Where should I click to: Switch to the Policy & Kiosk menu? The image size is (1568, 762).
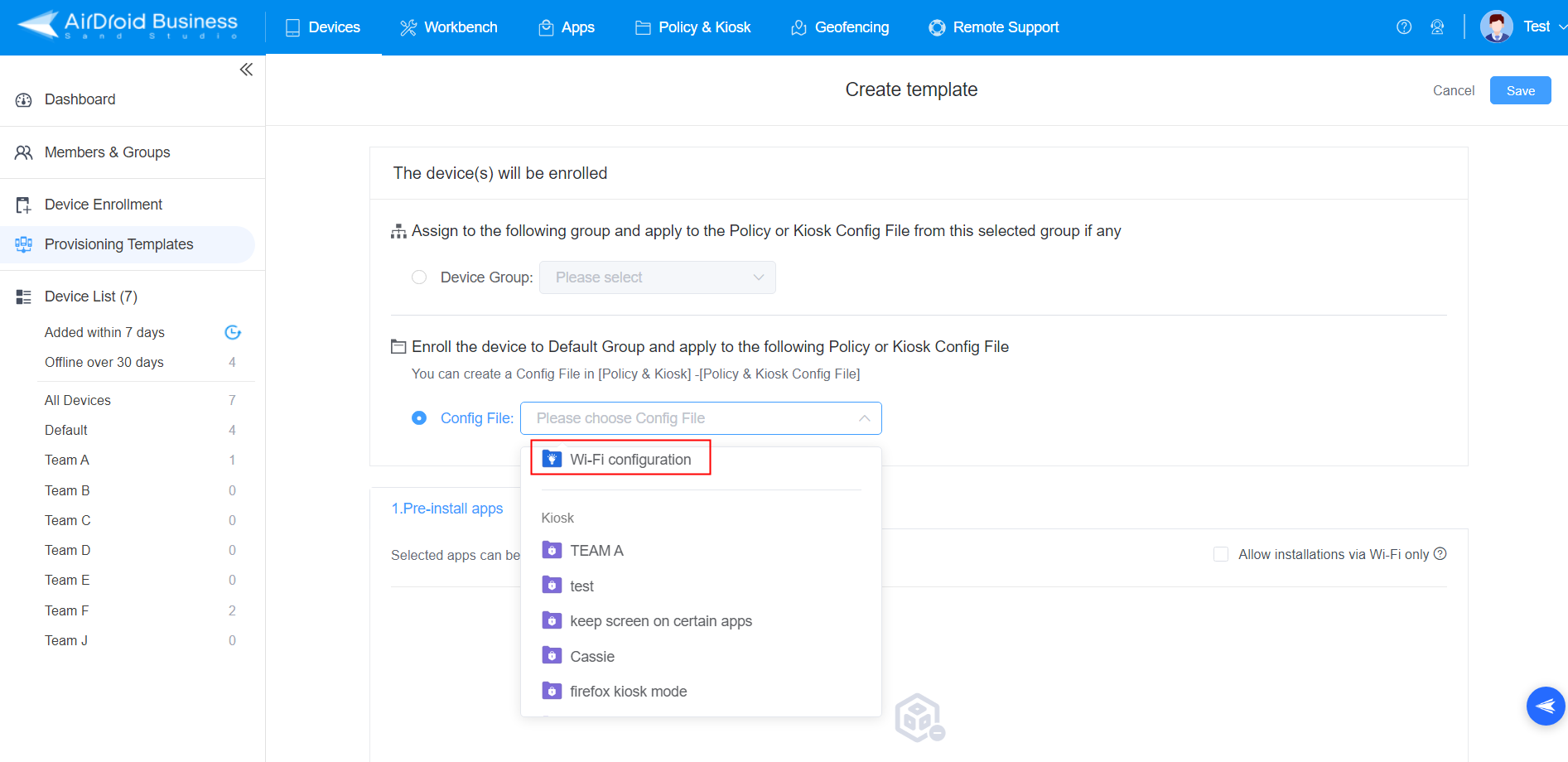(x=703, y=27)
